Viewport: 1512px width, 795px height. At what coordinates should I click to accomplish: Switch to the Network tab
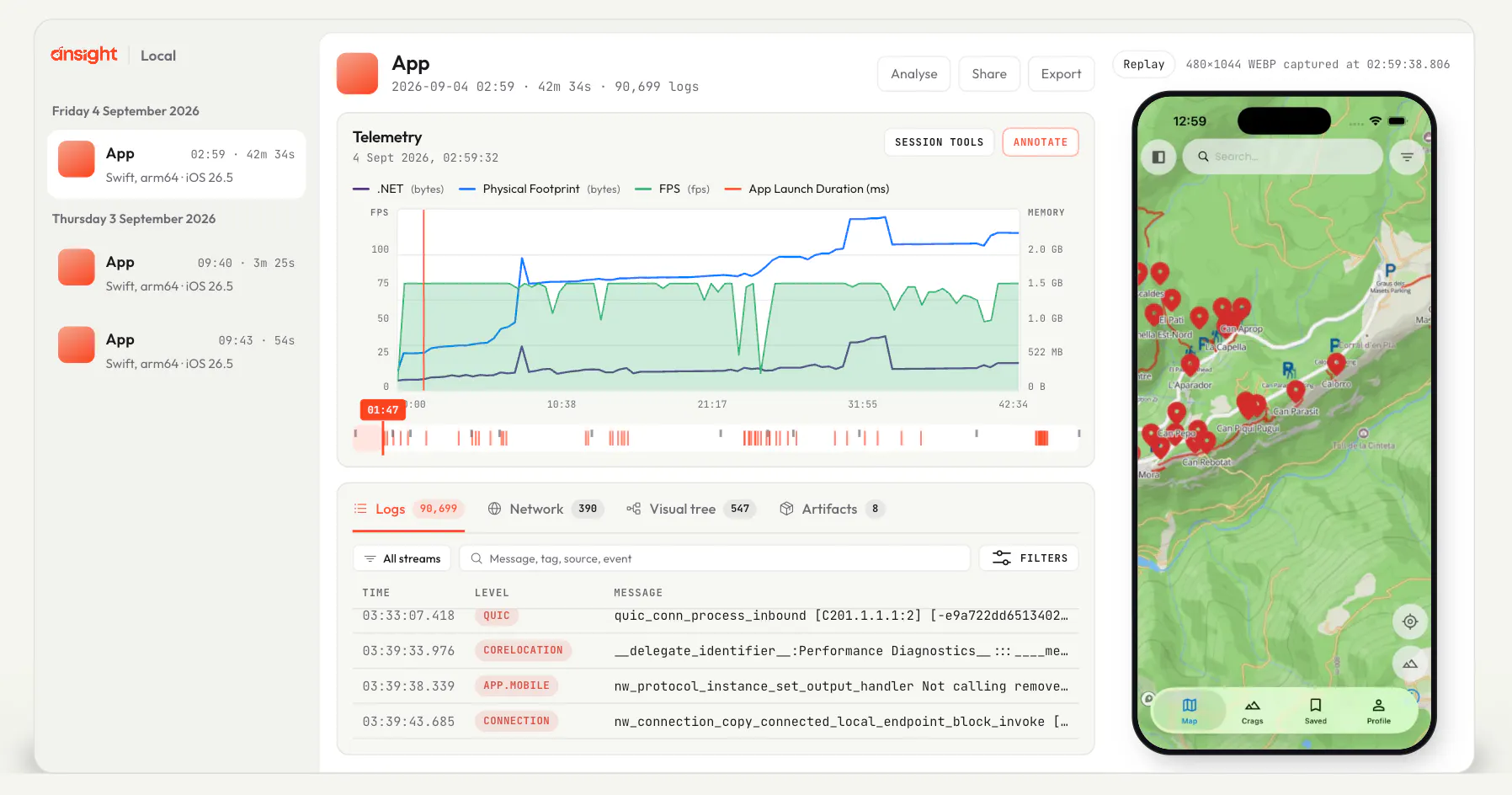546,509
